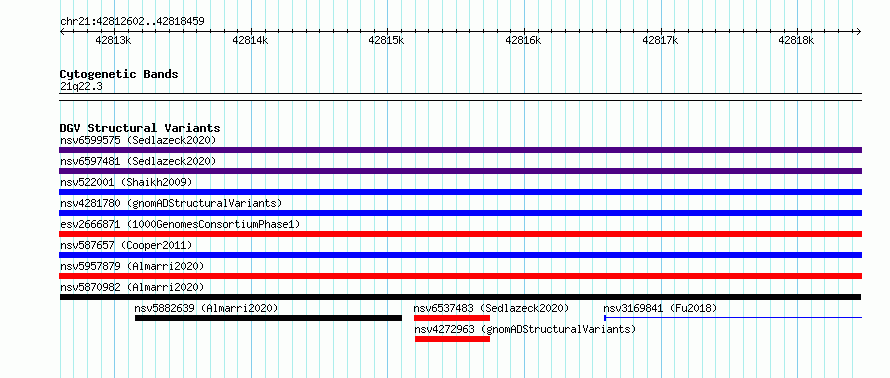Click esv2666871 (1000GenomesConsortiumPhase1) label
890x378 pixels.
180,224
